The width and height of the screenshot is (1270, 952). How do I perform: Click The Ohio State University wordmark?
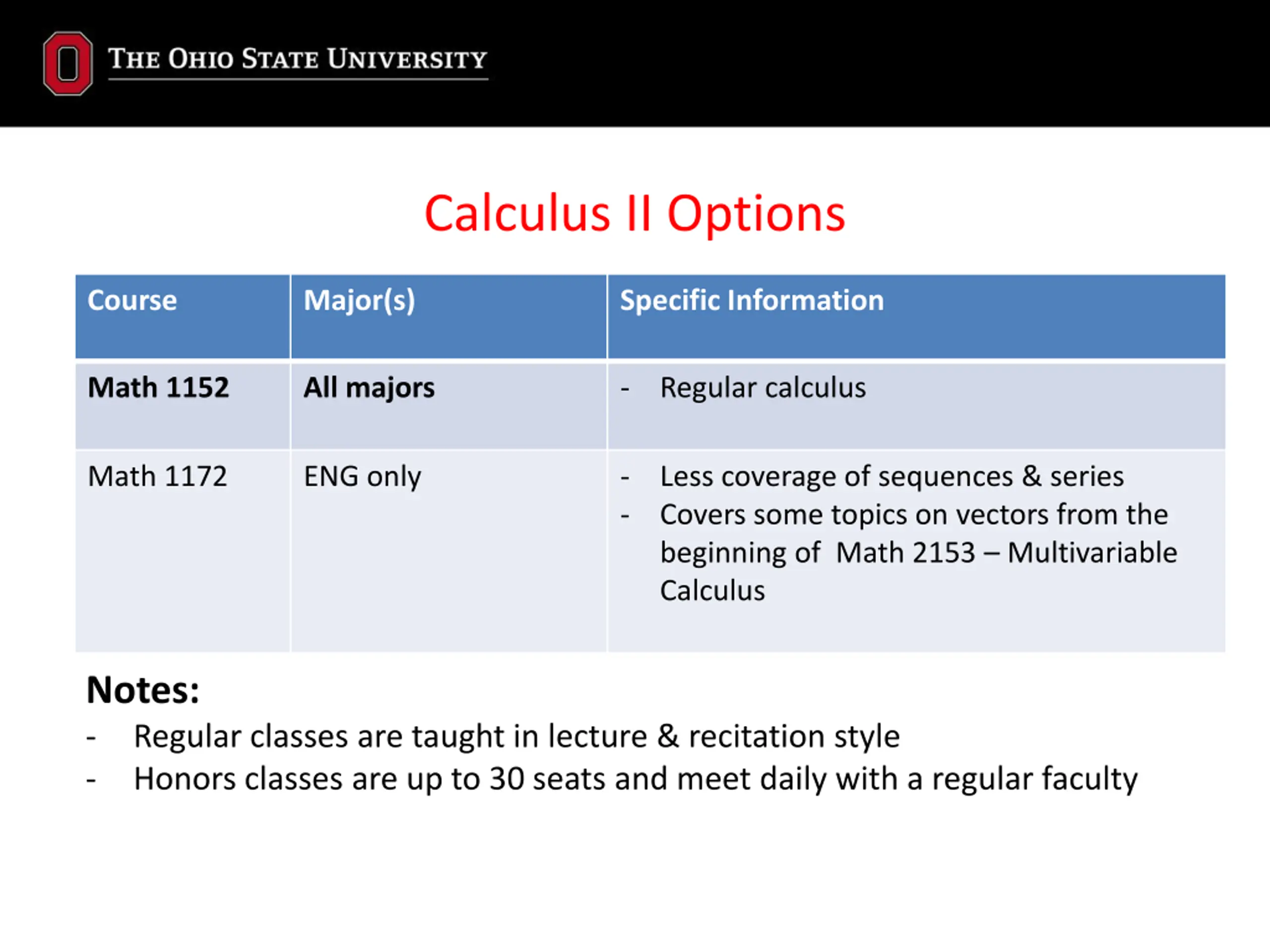click(298, 59)
